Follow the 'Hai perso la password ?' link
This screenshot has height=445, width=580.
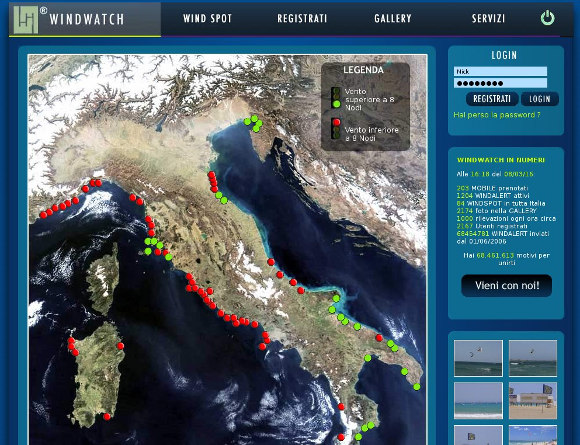point(497,115)
